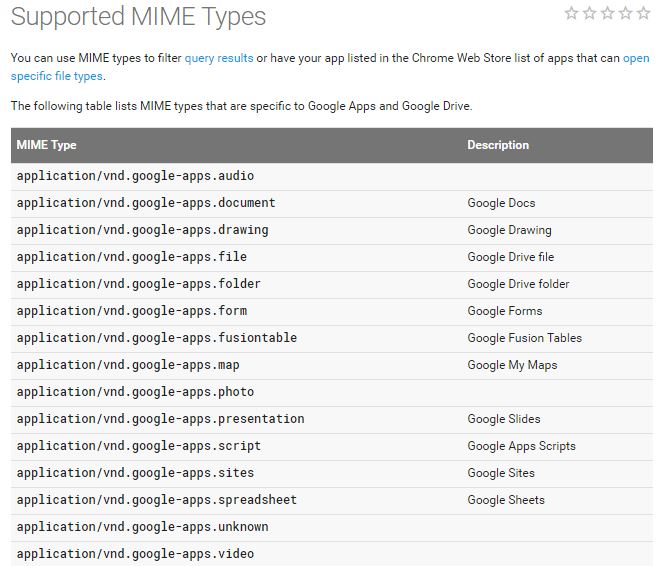
Task: Click the second rating star
Action: tap(589, 13)
